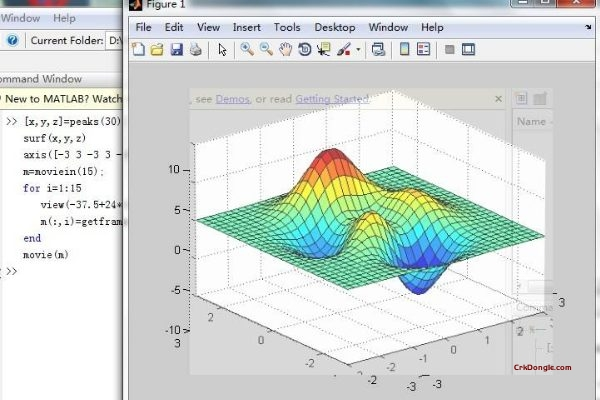Select the Pan hand tool
This screenshot has height=400, width=600.
[285, 49]
